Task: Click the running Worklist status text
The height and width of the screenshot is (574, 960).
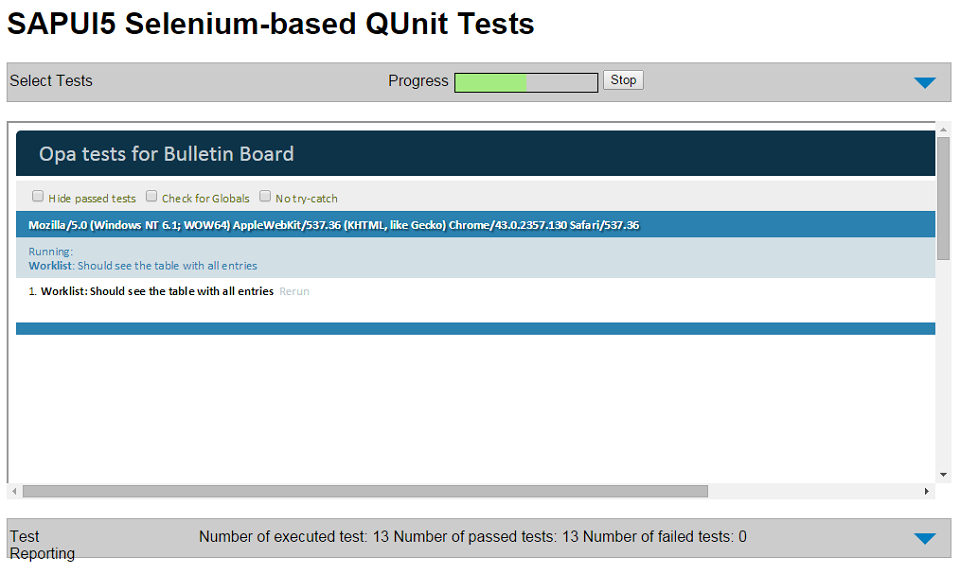Action: pos(143,266)
